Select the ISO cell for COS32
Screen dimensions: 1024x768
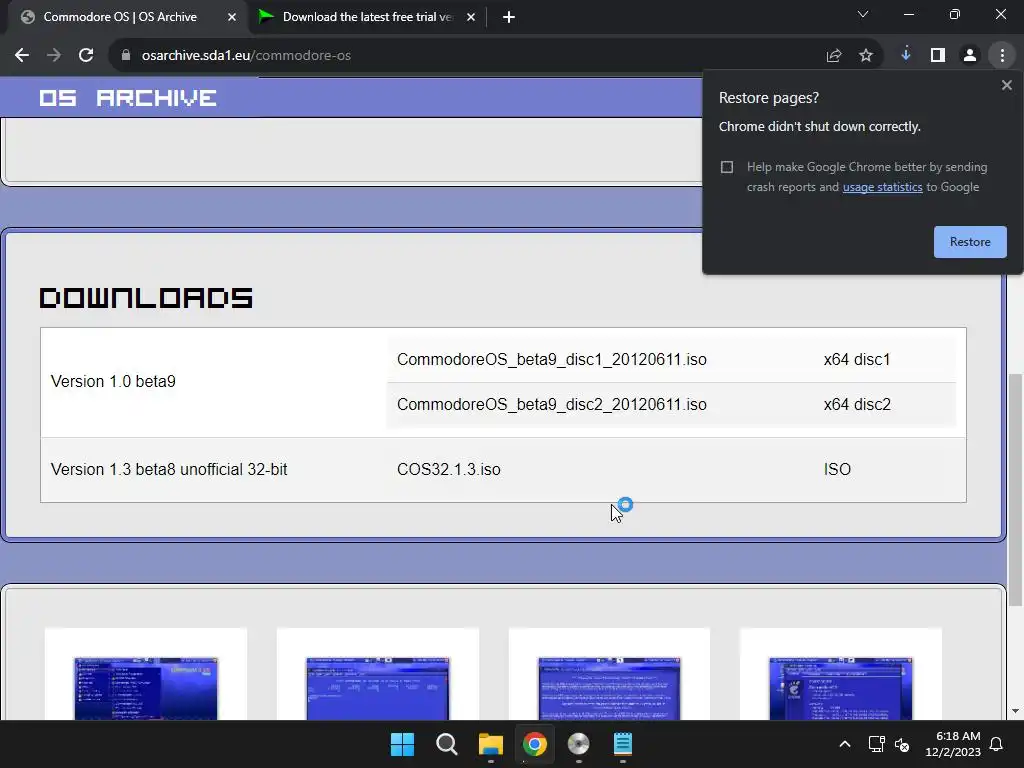click(837, 470)
